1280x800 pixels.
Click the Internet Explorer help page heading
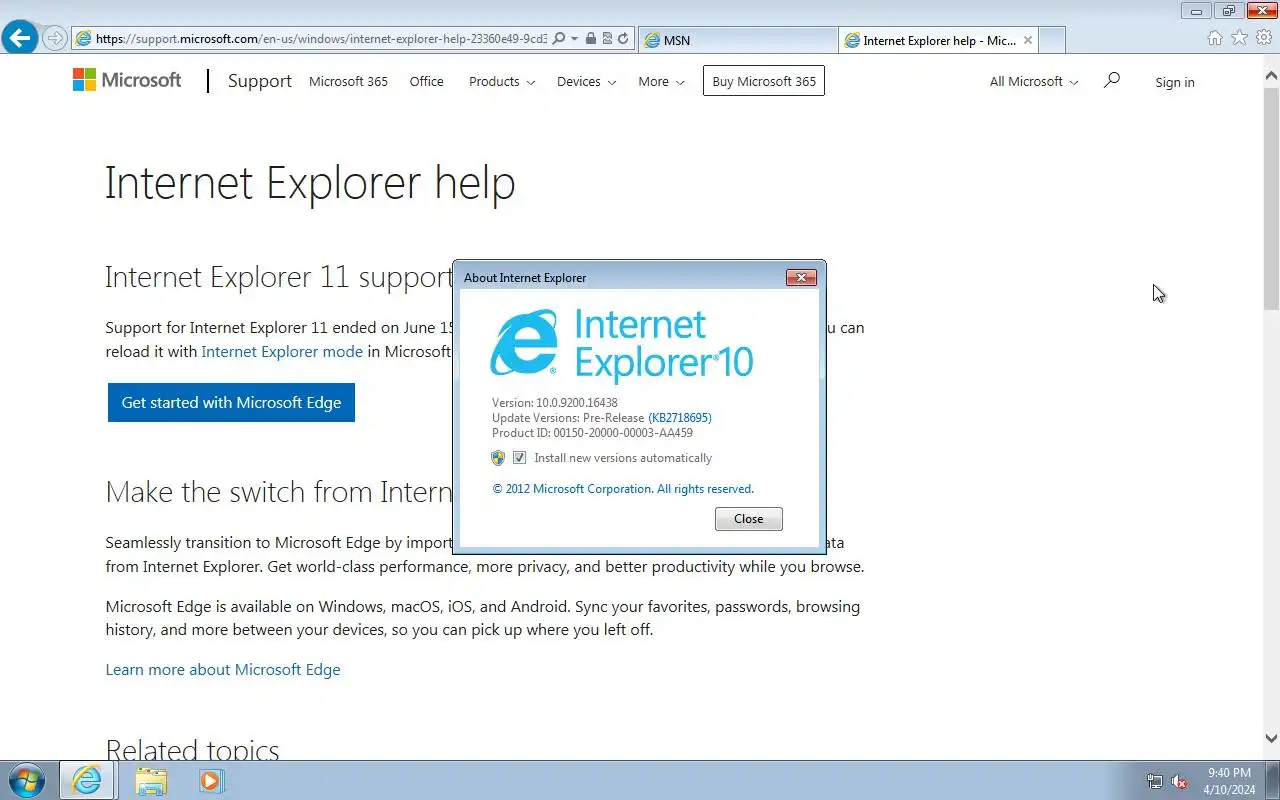[x=310, y=183]
